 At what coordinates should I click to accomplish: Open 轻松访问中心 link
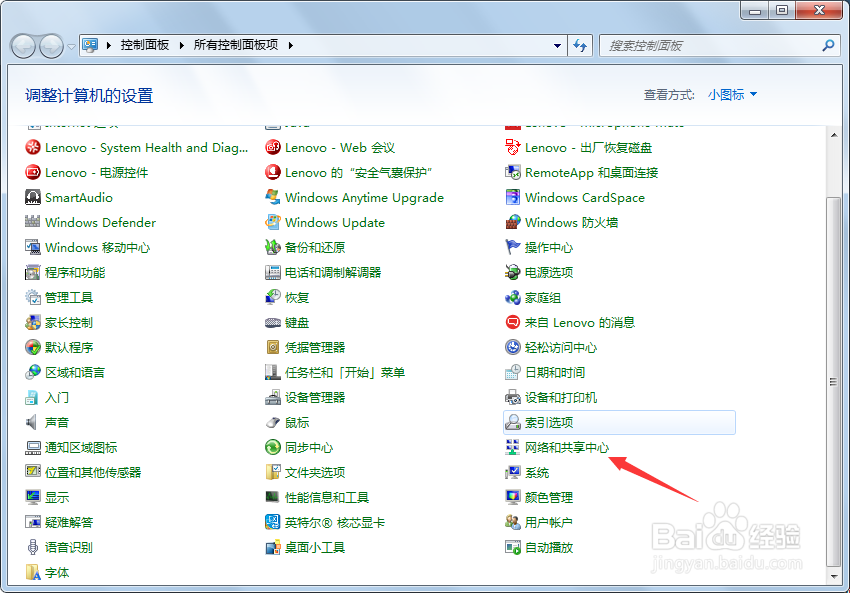click(561, 347)
